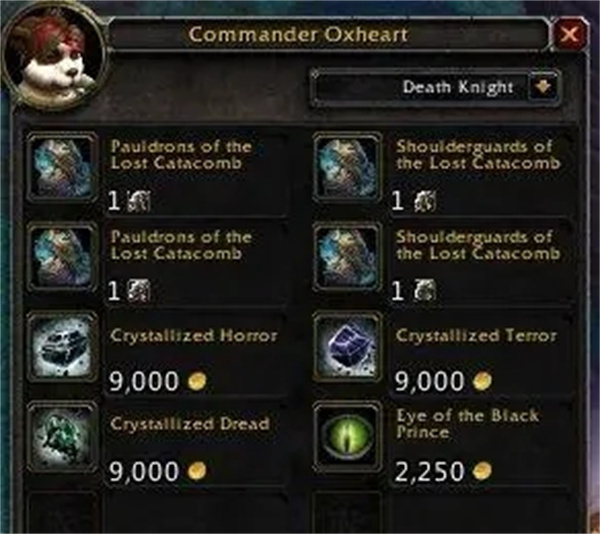The width and height of the screenshot is (600, 534).
Task: Click the Commander Oxheart pandaren portrait
Action: click(54, 57)
